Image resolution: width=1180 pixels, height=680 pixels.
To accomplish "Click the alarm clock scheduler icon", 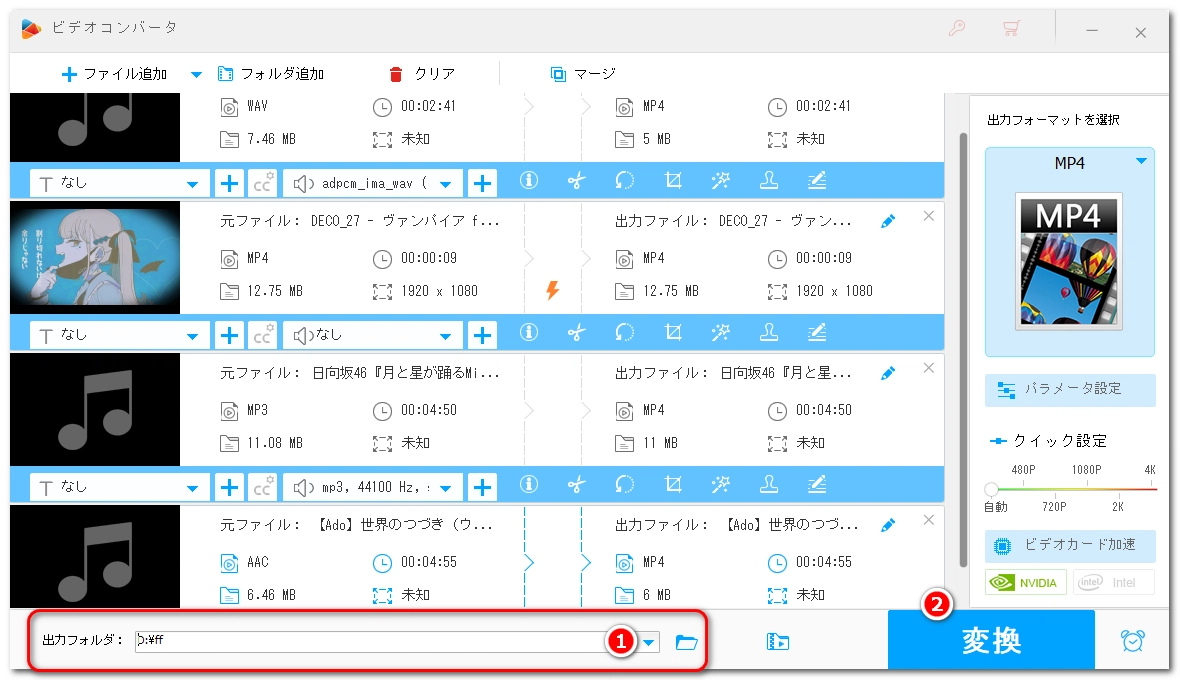I will [x=1132, y=641].
